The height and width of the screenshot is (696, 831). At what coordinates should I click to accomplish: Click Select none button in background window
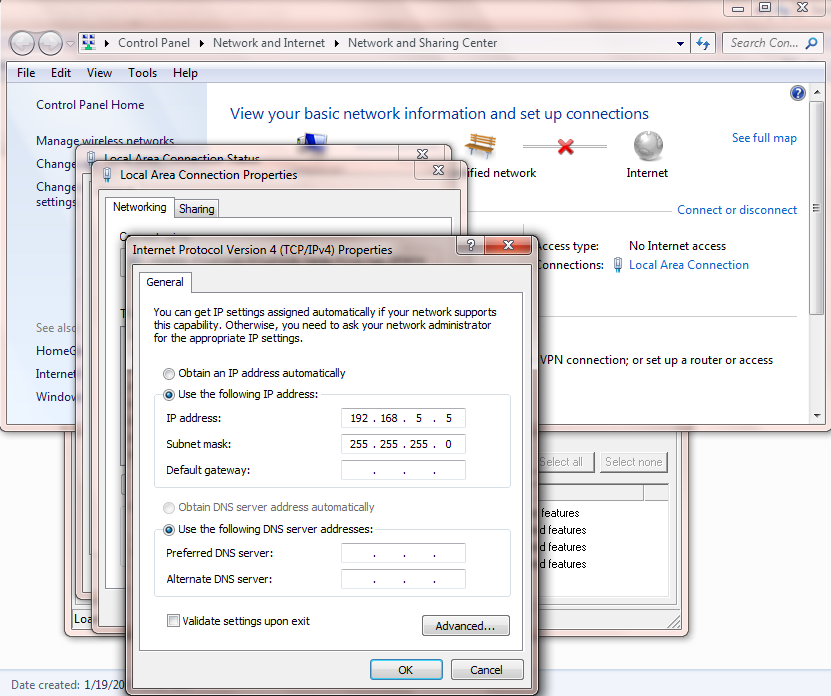click(x=634, y=462)
